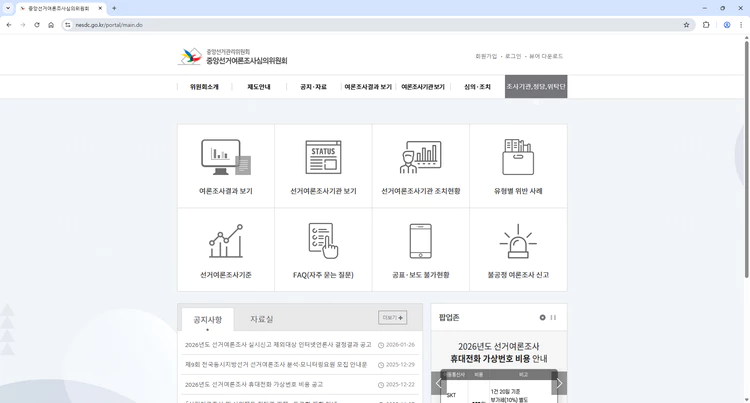This screenshot has height=403, width=750.
Task: Open the 심의·조치 menu
Action: click(x=477, y=87)
